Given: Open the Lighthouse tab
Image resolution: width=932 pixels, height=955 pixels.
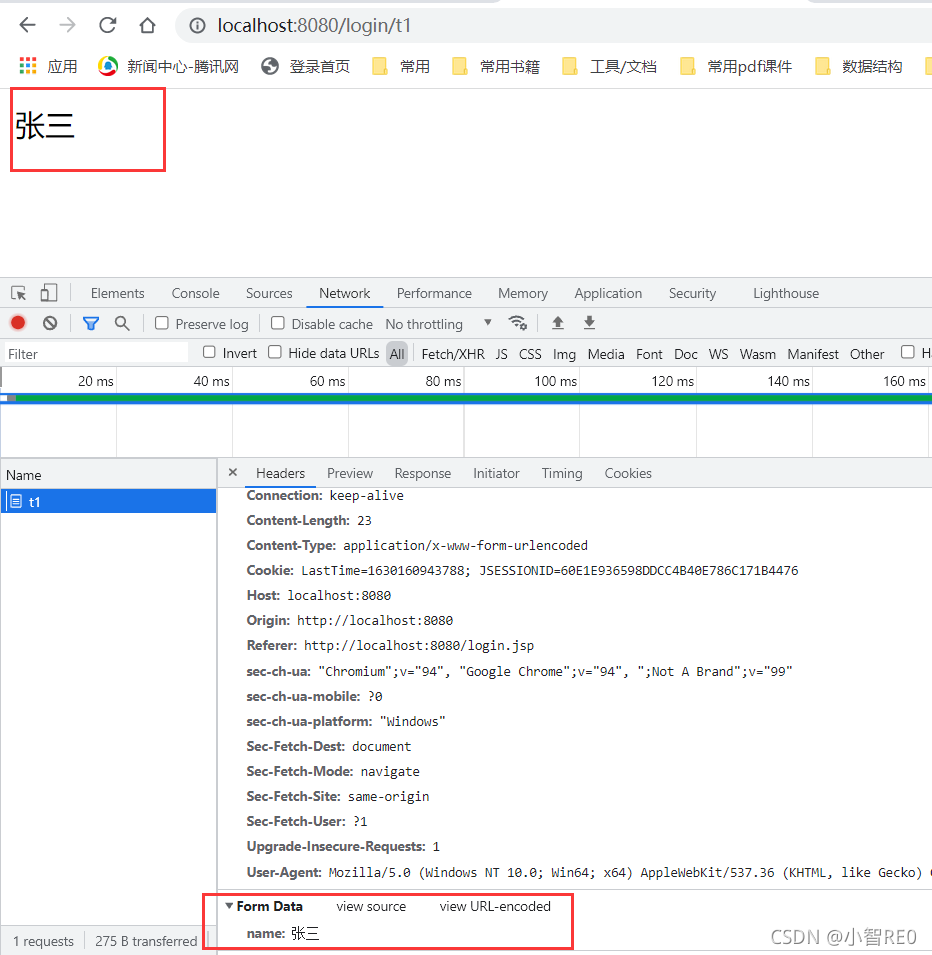Looking at the screenshot, I should (786, 294).
